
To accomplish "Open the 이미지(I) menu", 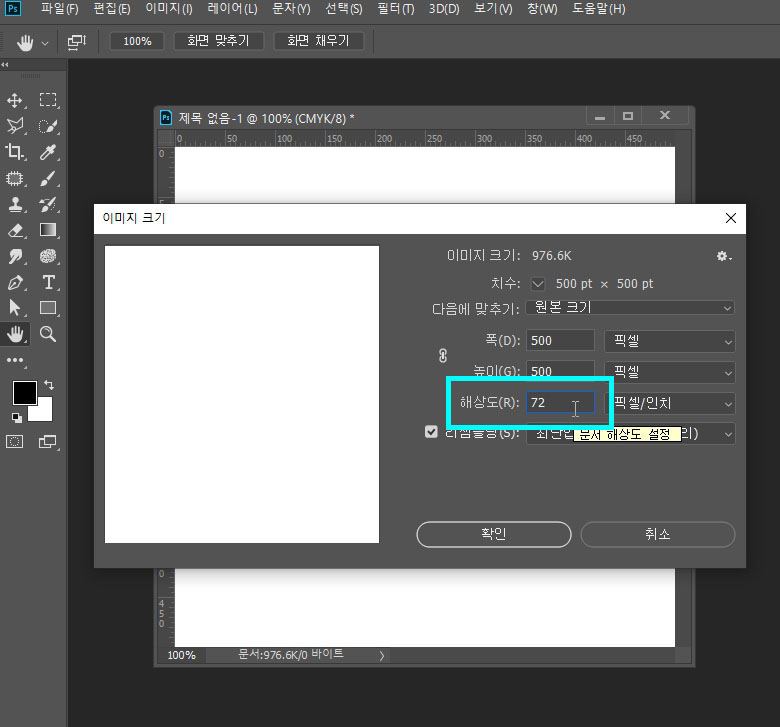I will pyautogui.click(x=169, y=9).
